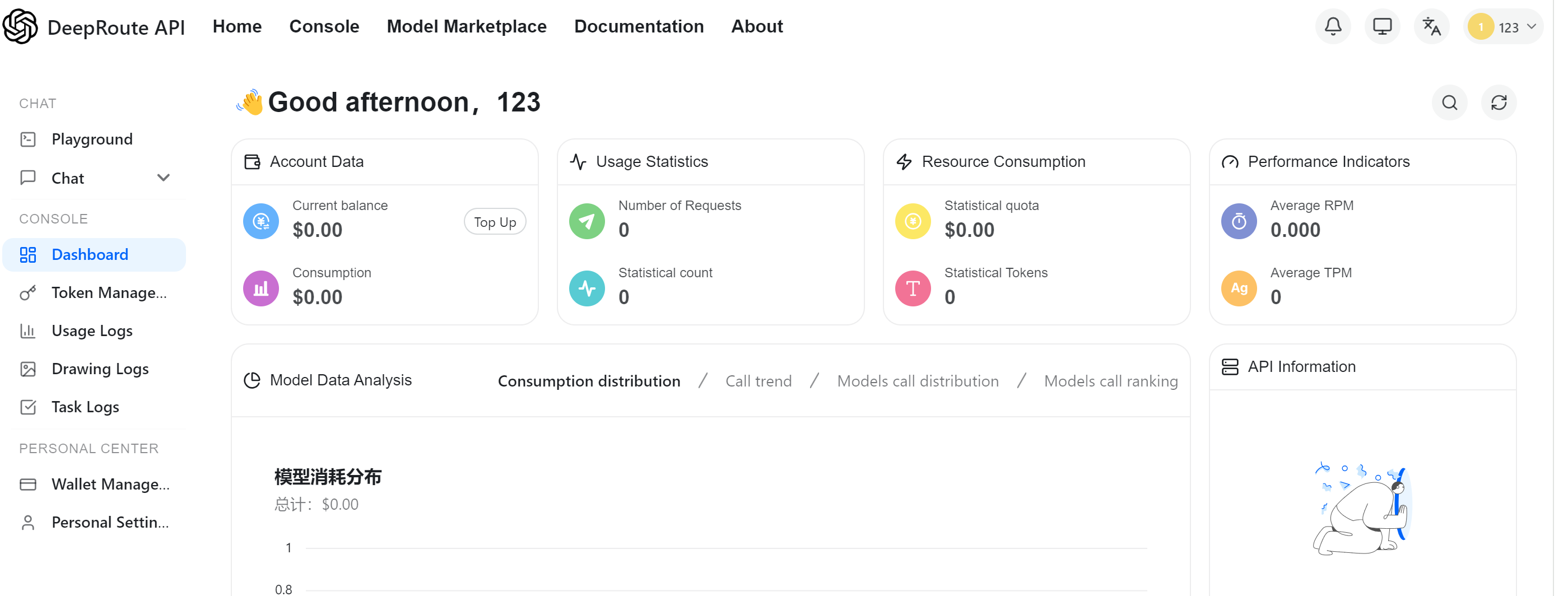Screen dimensions: 1568x596
Task: Click the Chat bubble icon
Action: pos(28,178)
